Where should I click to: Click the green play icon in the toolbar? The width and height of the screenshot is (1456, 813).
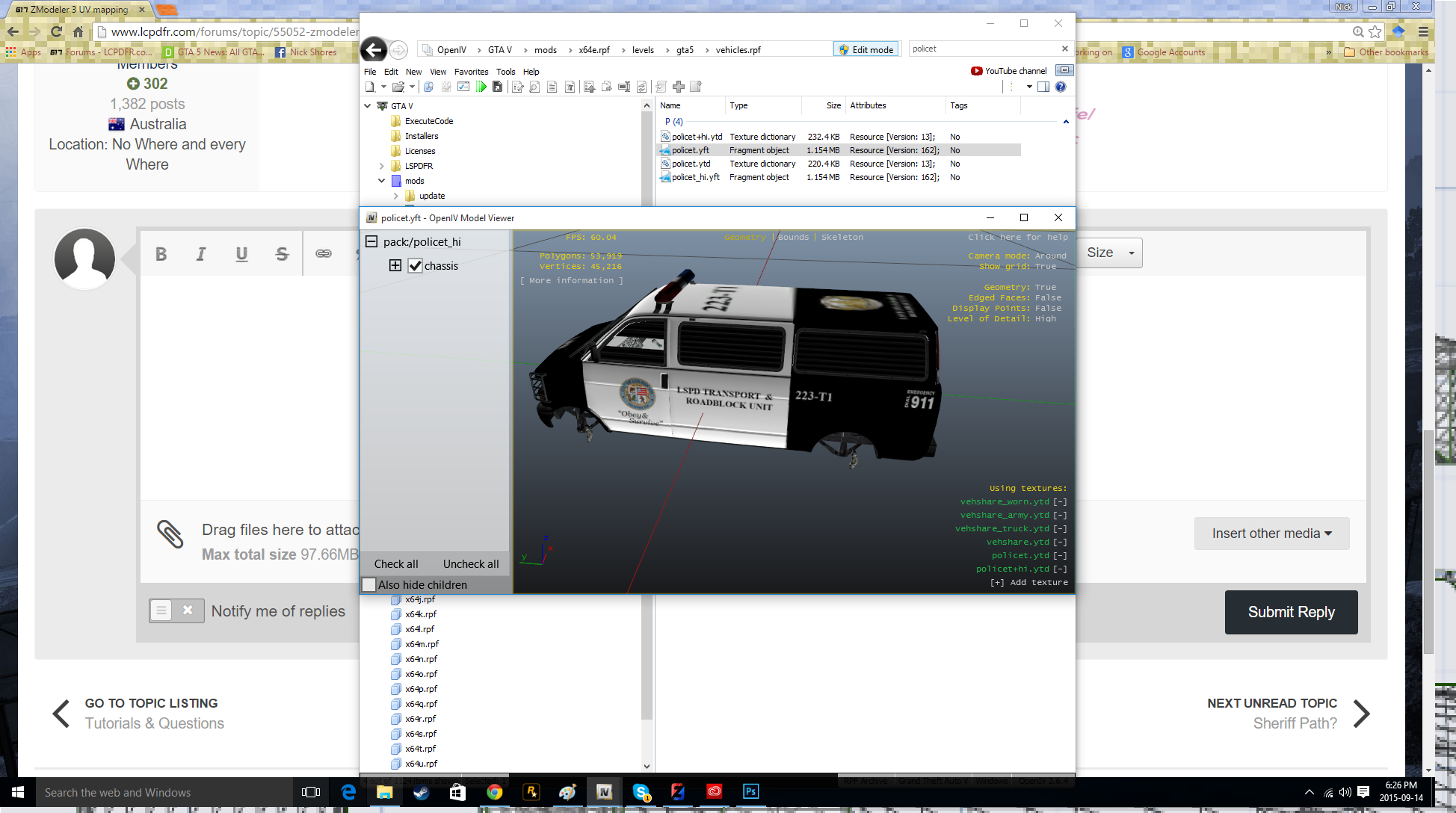click(481, 87)
